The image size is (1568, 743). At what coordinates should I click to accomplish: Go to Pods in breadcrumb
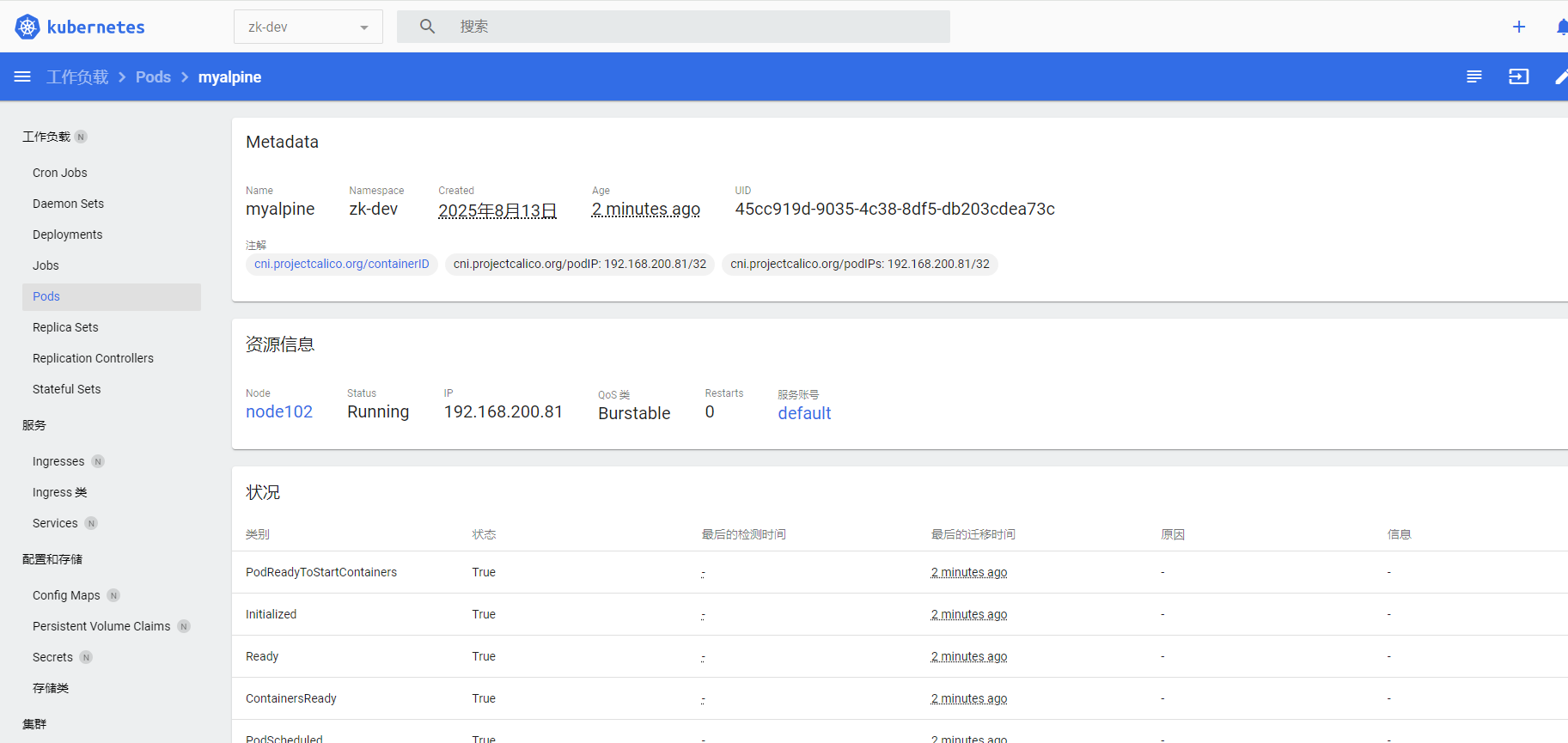pyautogui.click(x=153, y=77)
